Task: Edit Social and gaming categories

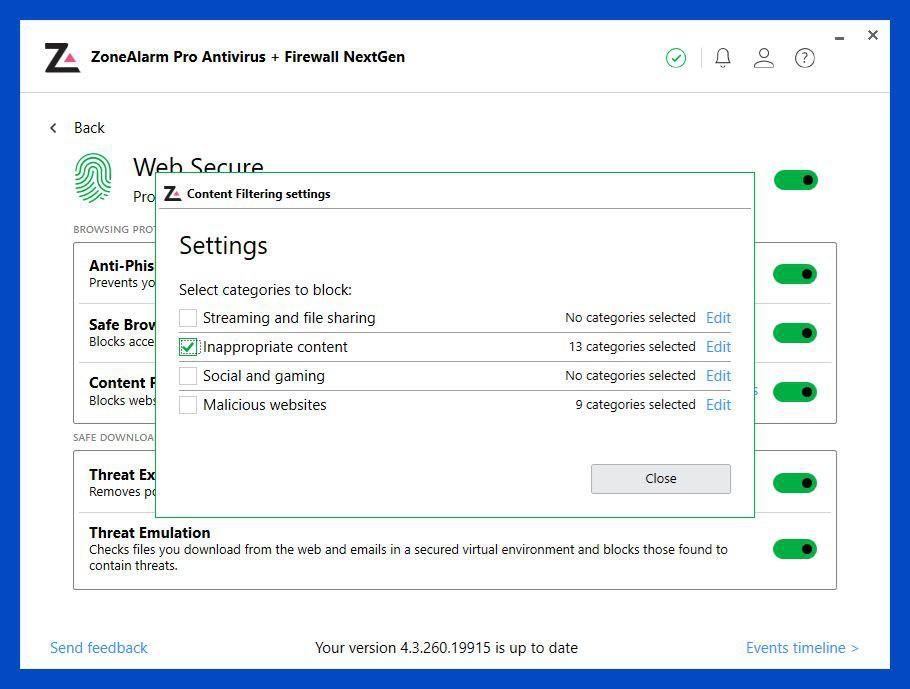Action: point(718,376)
